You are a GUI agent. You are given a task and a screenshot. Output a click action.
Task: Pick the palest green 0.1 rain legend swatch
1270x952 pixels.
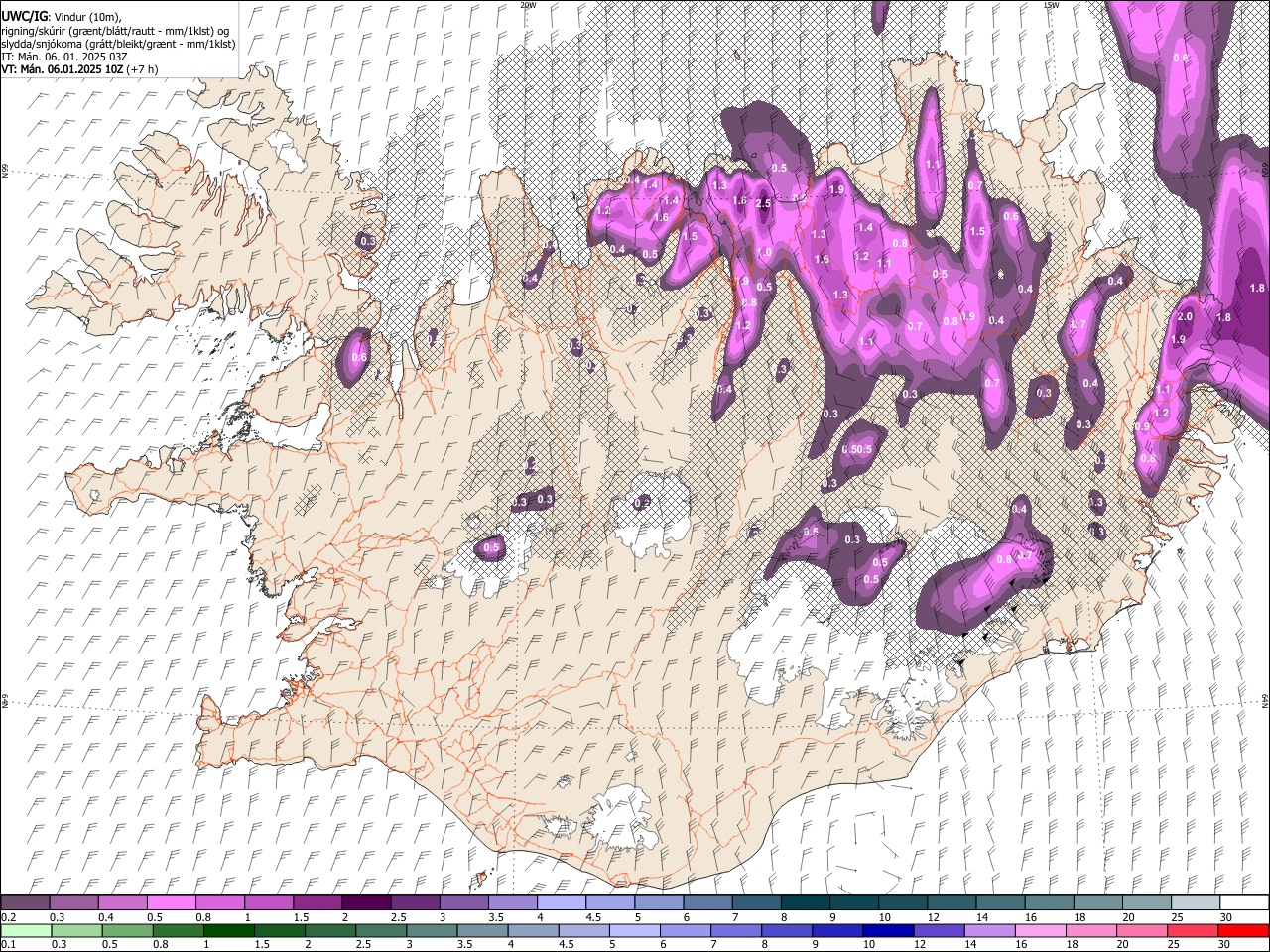point(26,930)
